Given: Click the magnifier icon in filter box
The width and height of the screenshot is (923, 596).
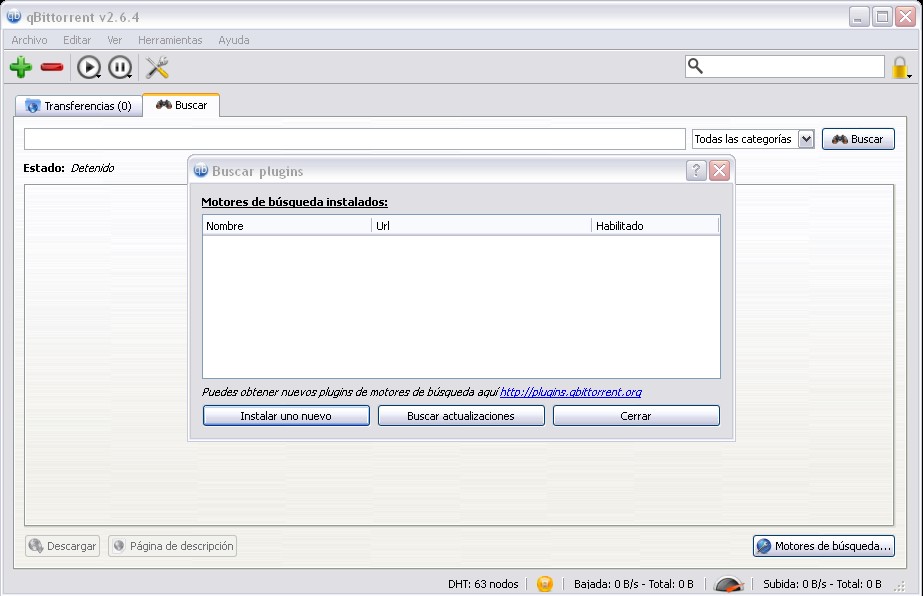Looking at the screenshot, I should click(x=695, y=66).
